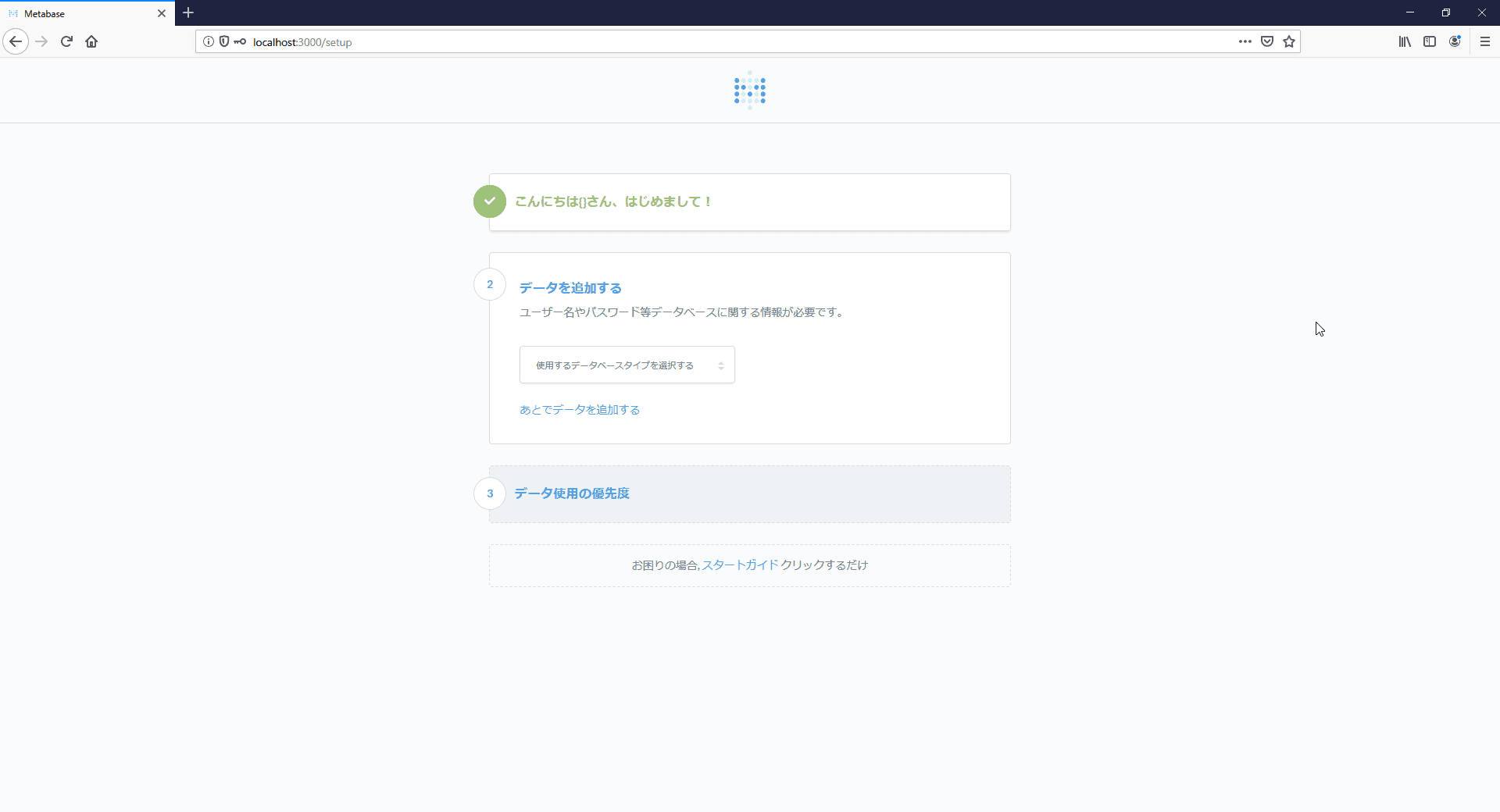Save page to Pocket
Image resolution: width=1500 pixels, height=812 pixels.
[1267, 41]
